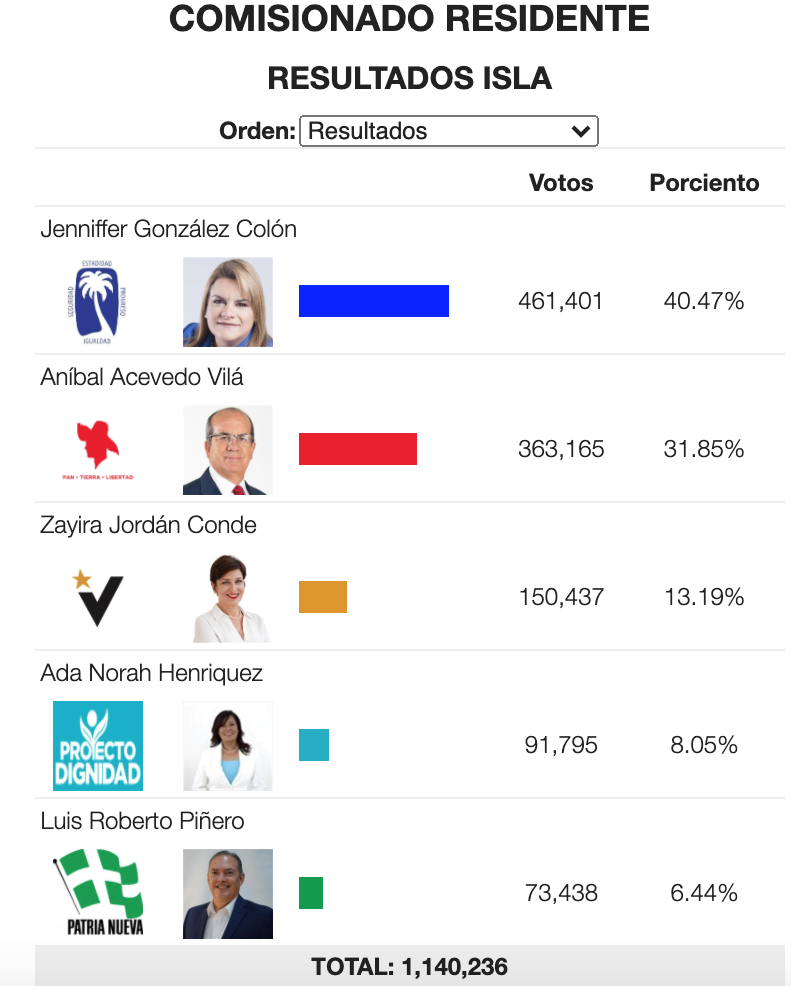Click the TOTAL 1,140,236 footer row
Image resolution: width=791 pixels, height=986 pixels.
tap(409, 966)
